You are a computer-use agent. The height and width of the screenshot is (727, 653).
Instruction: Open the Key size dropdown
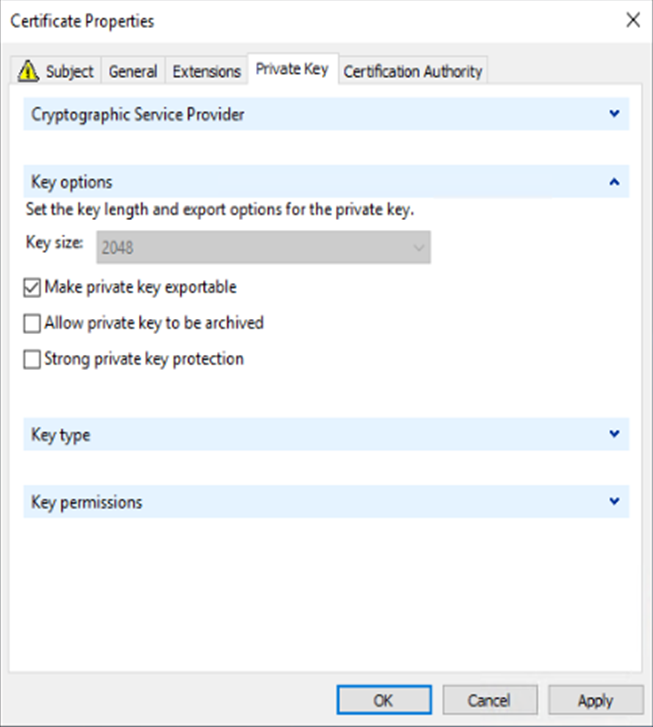(x=264, y=247)
